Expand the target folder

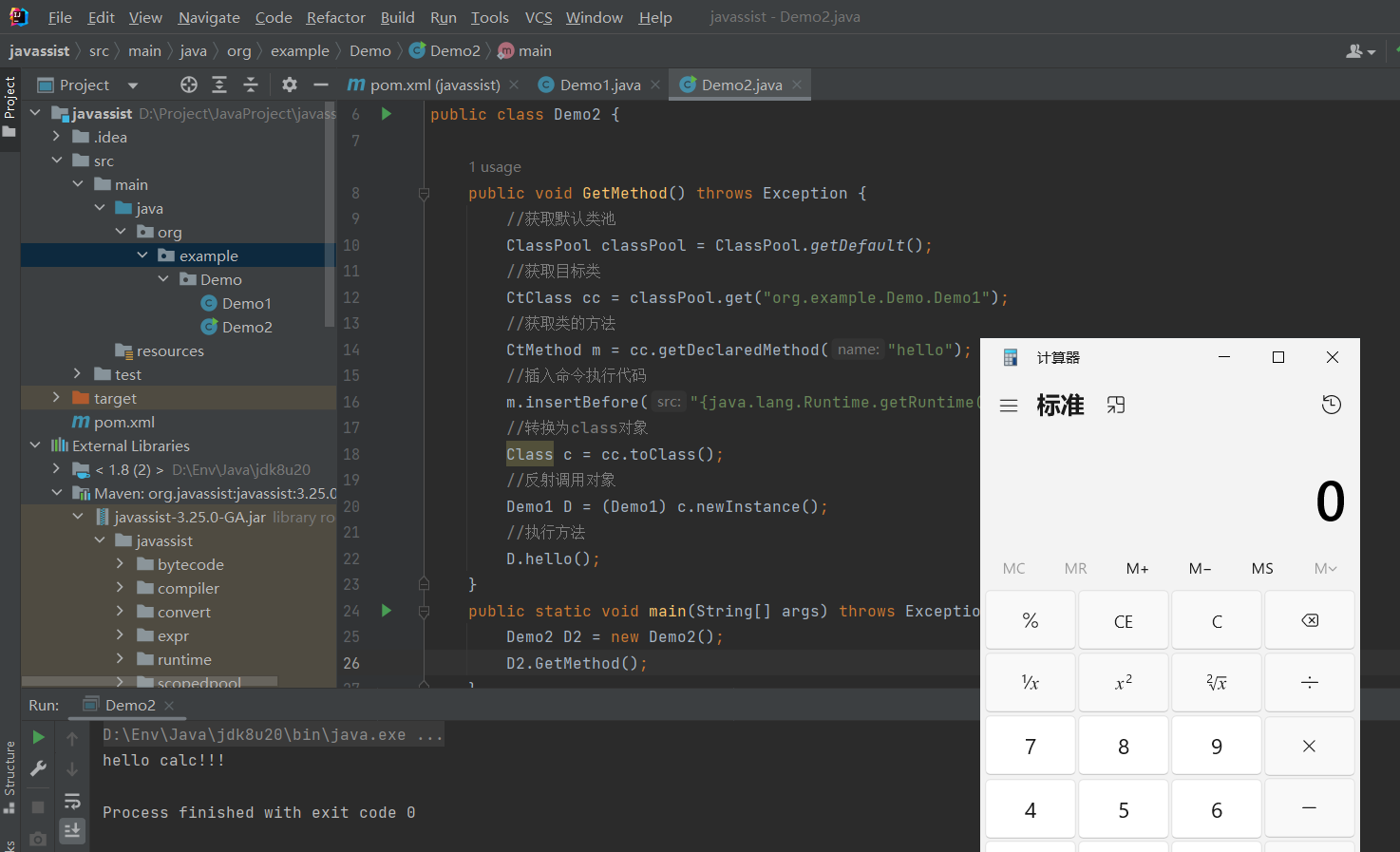coord(56,398)
